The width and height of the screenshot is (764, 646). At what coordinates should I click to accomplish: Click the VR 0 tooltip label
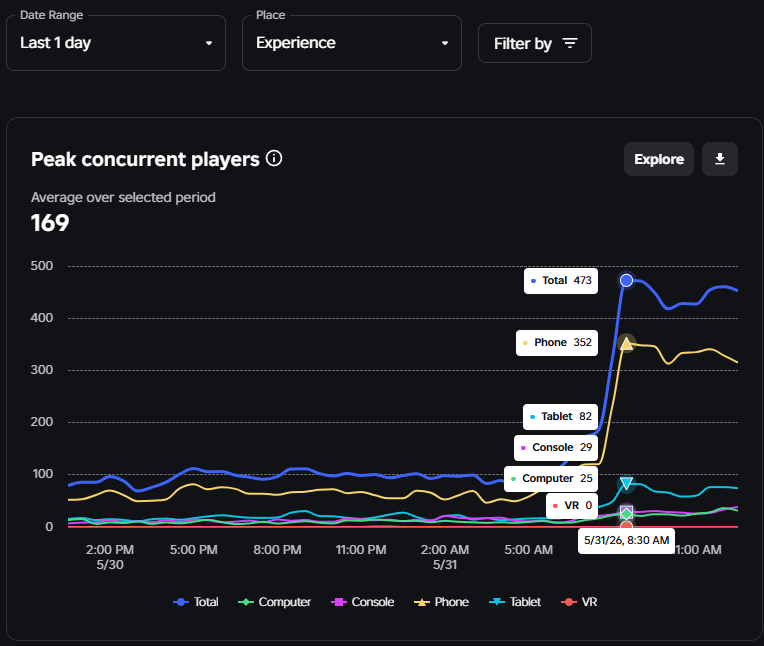click(x=572, y=506)
